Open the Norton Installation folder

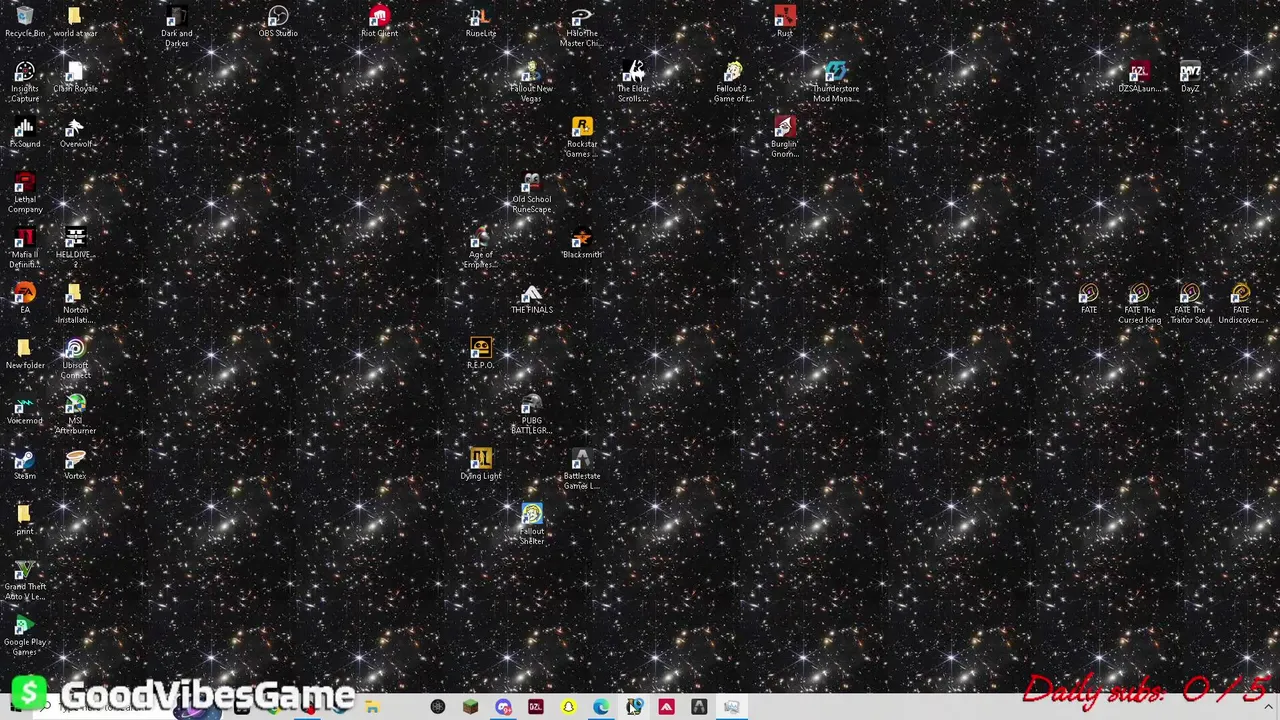coord(75,303)
